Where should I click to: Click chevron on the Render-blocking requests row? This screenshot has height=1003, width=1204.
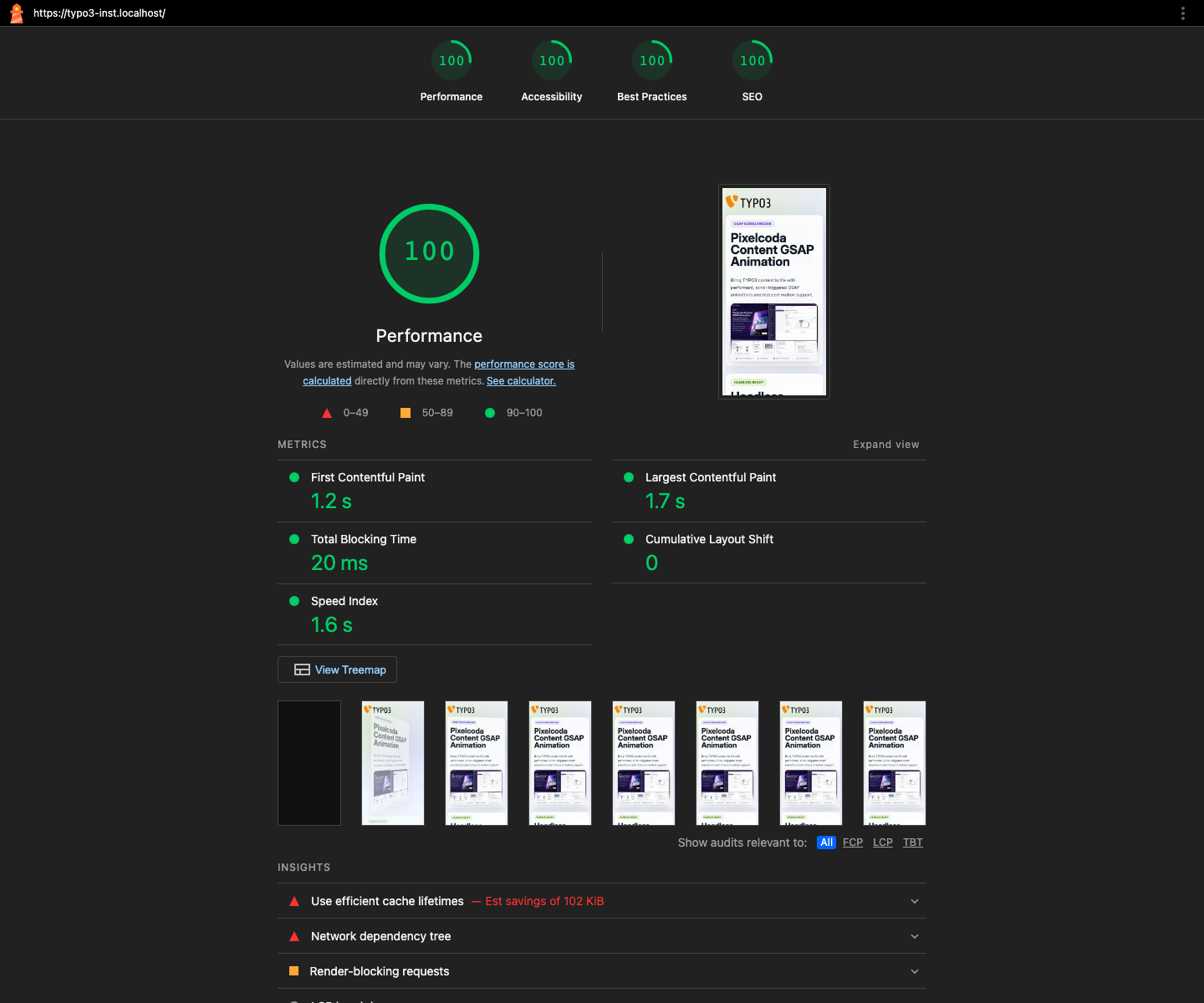pos(915,971)
